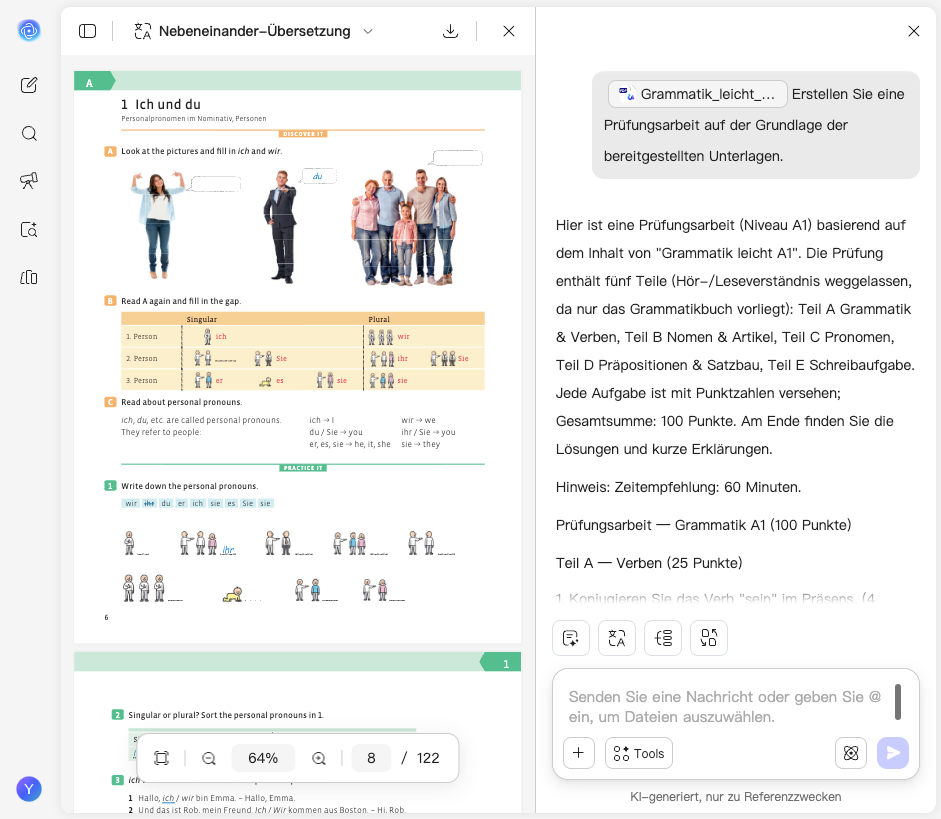The height and width of the screenshot is (819, 941).
Task: Click the app logo icon in the sidebar
Action: (29, 30)
